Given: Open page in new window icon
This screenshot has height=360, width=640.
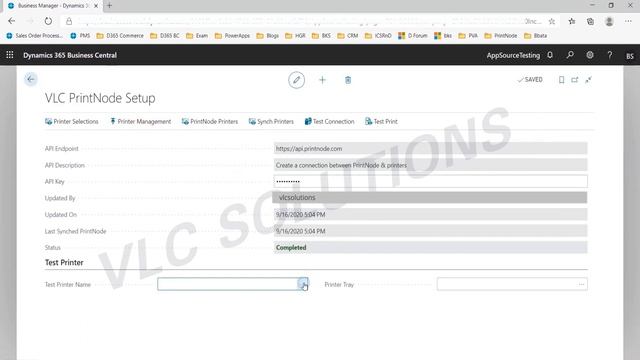Looking at the screenshot, I should click(575, 80).
